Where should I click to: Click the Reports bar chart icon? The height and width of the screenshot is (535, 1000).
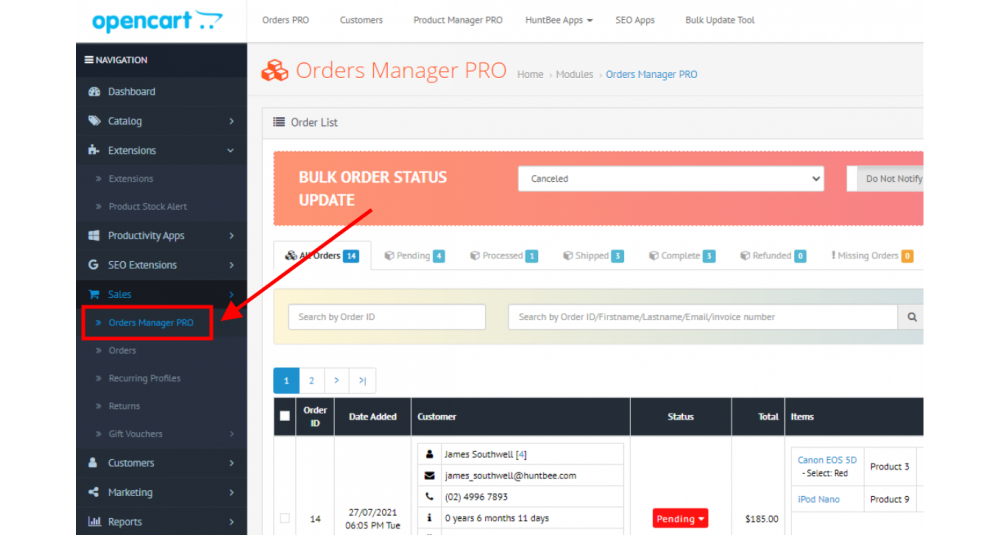click(x=94, y=521)
